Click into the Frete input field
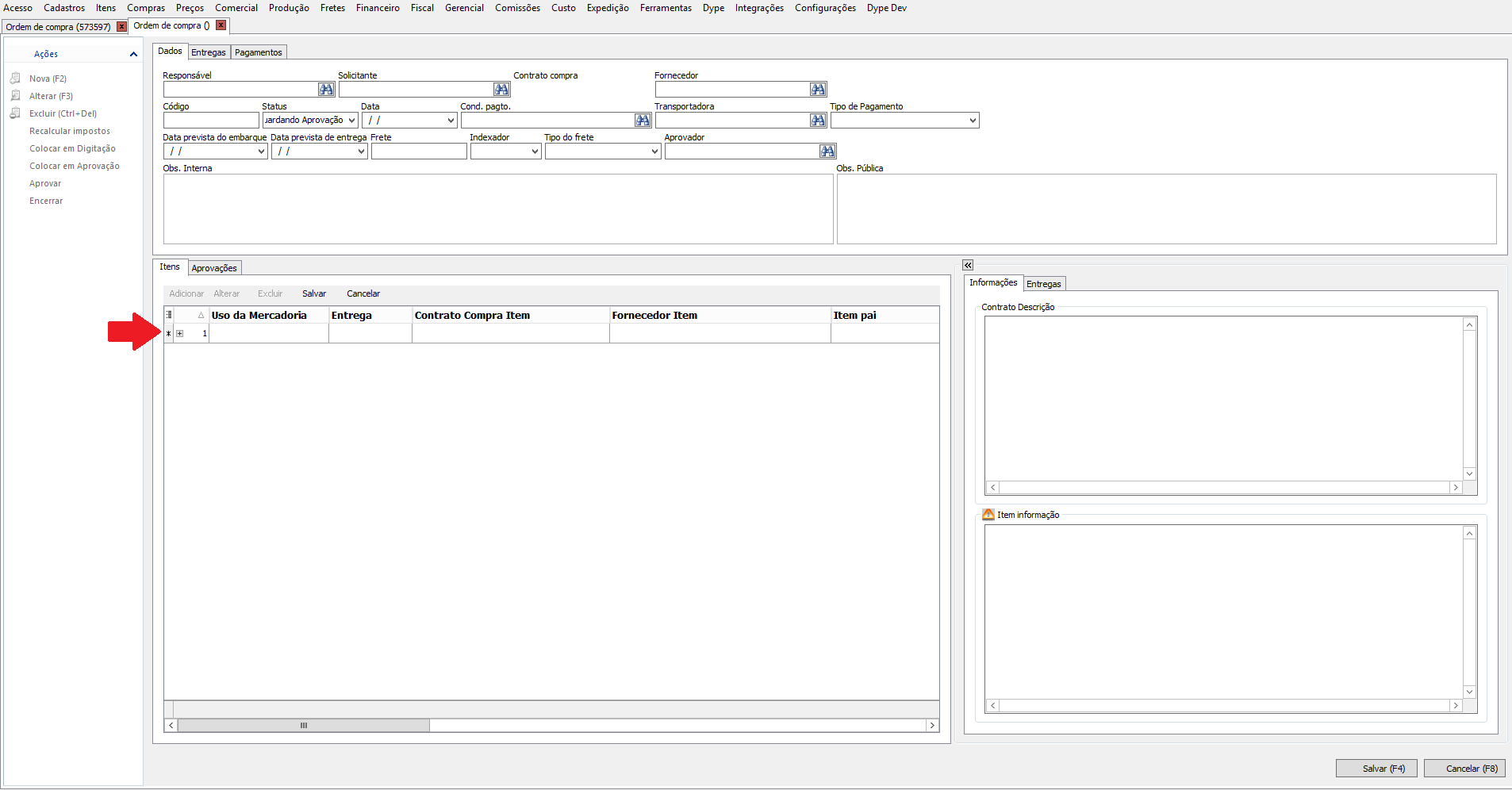 pos(419,151)
